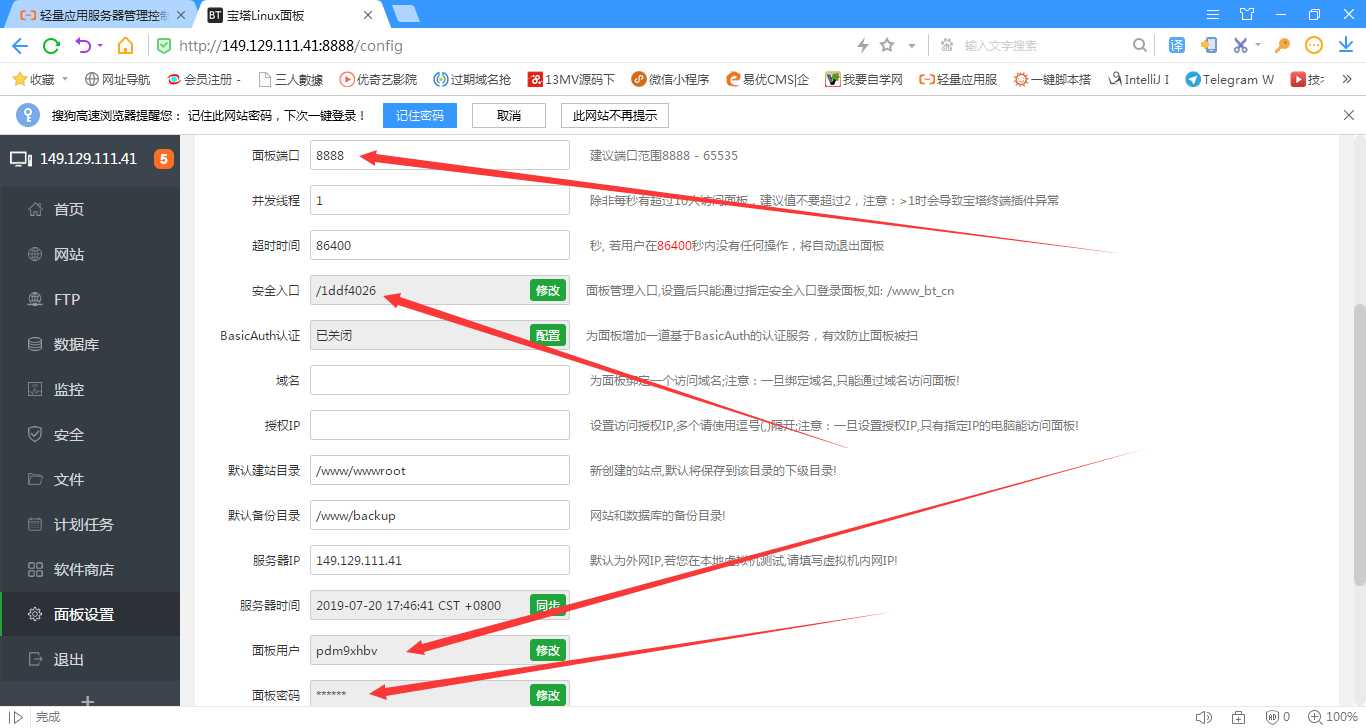Open the 100% zoom control in status bar
The image size is (1366, 728).
click(1334, 717)
